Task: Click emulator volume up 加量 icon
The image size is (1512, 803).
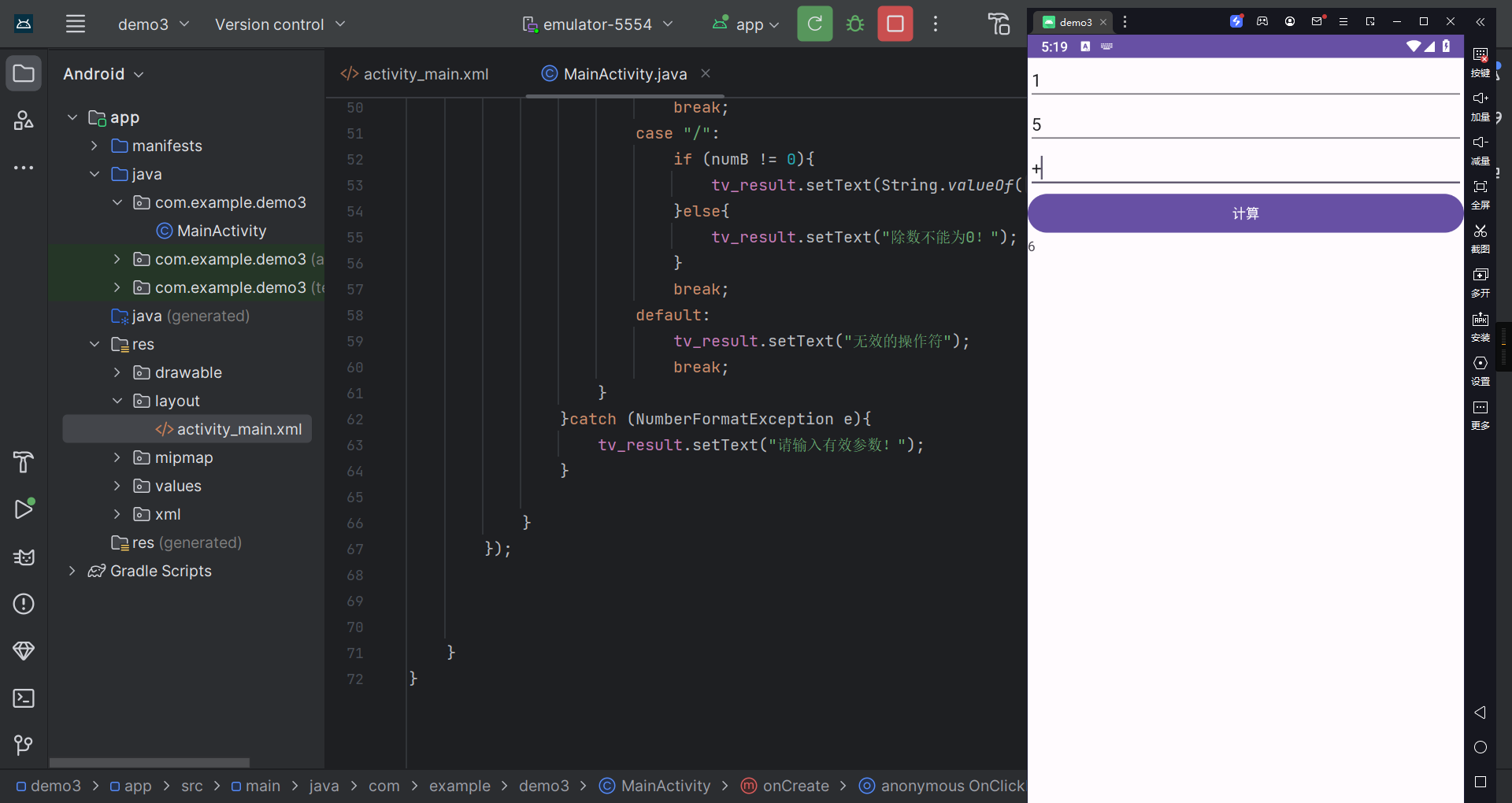Action: point(1480,106)
